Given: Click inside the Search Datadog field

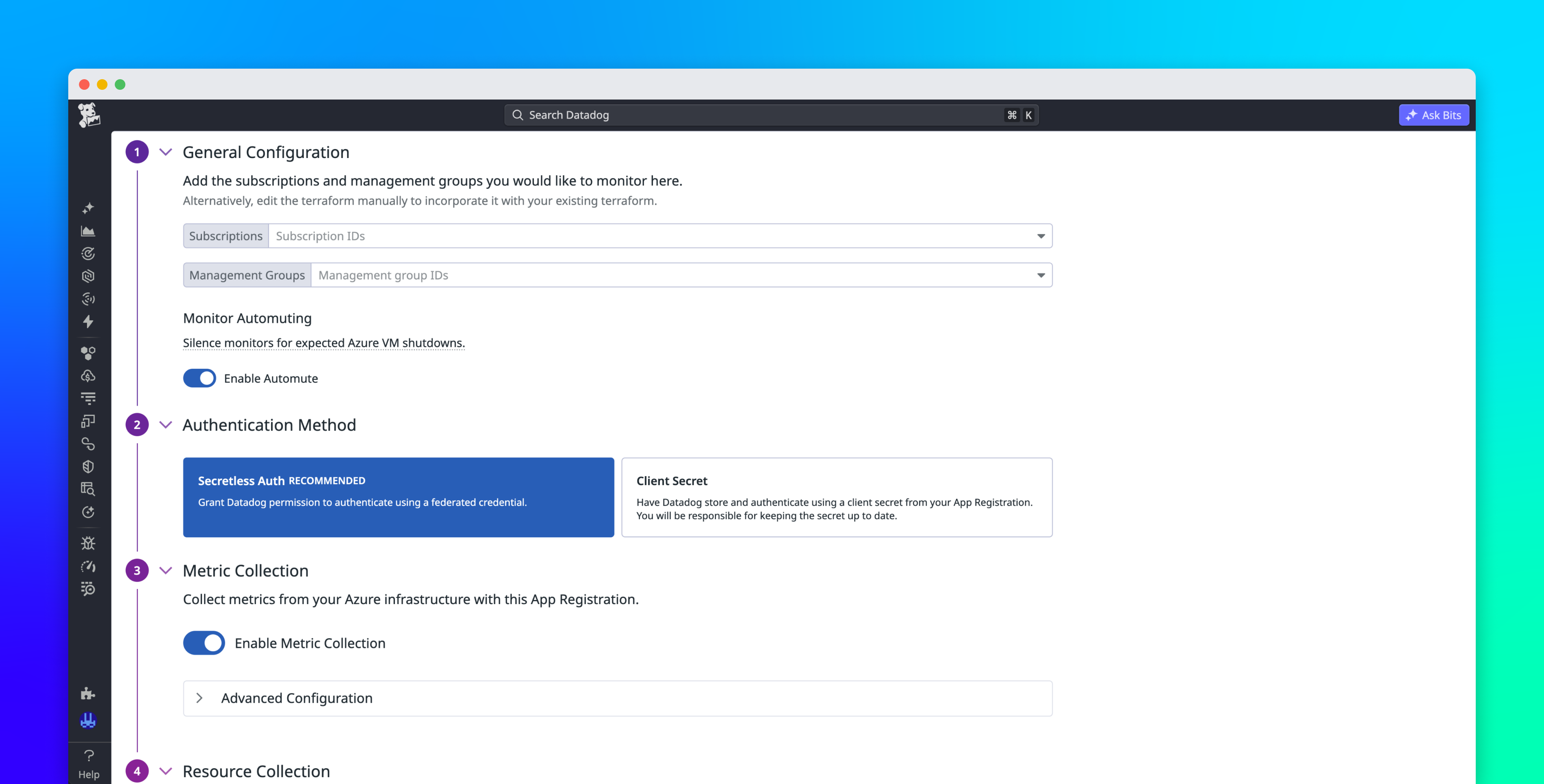Looking at the screenshot, I should click(x=772, y=115).
